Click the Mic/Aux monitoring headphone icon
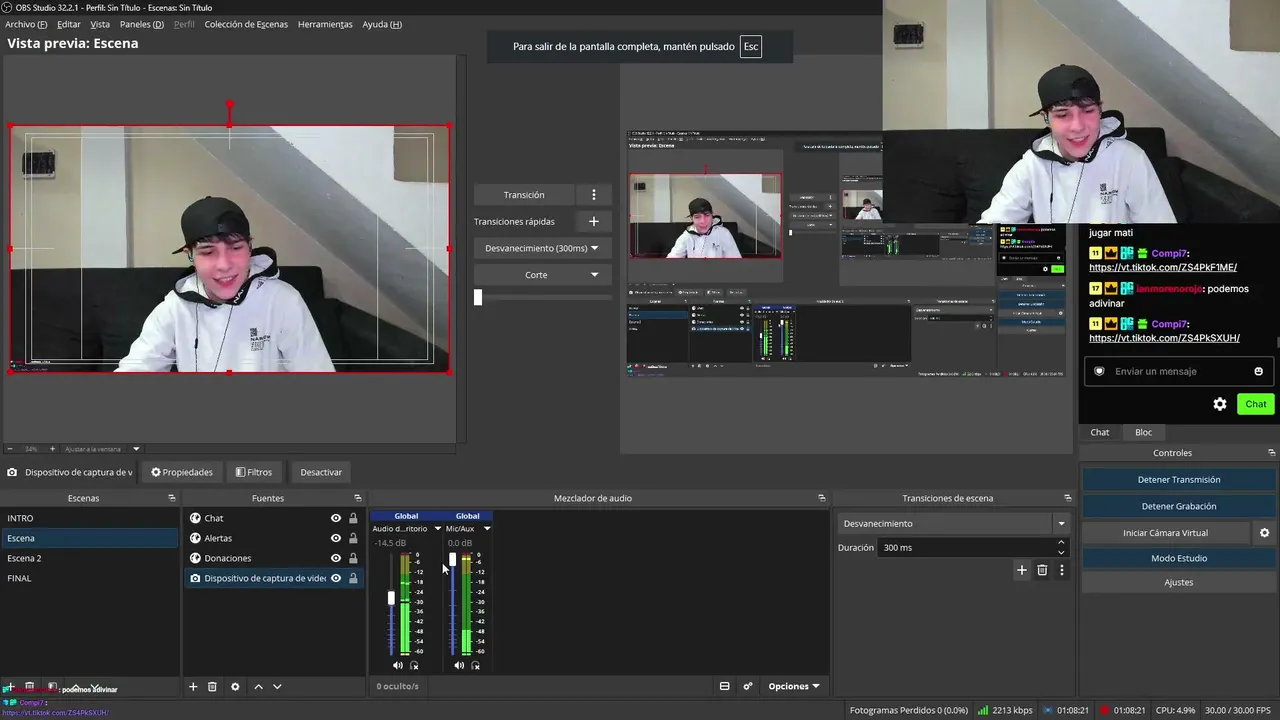This screenshot has height=720, width=1280. 475,665
